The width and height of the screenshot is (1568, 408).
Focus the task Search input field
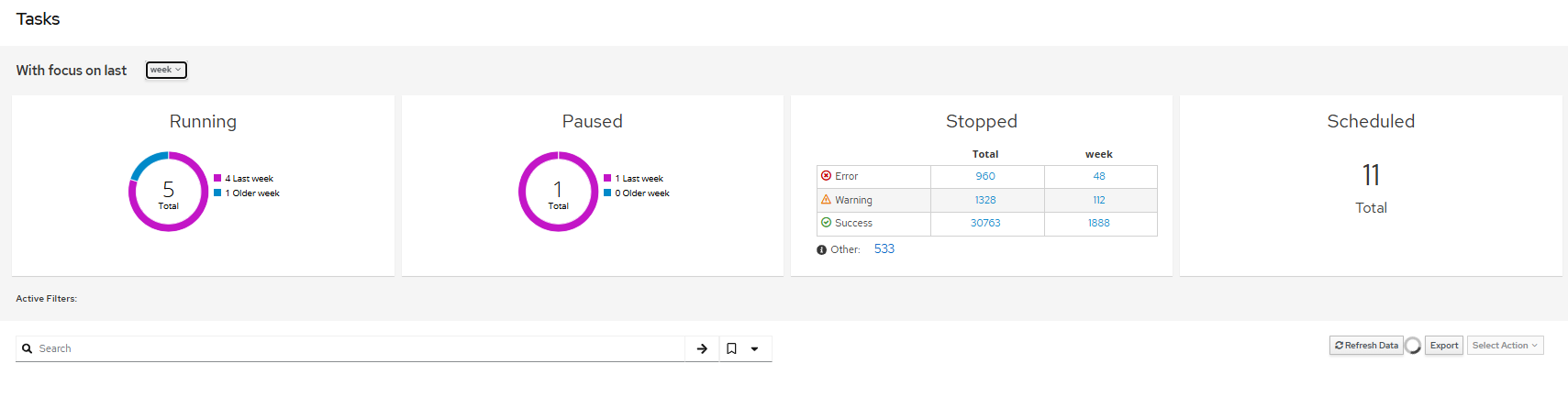point(358,348)
